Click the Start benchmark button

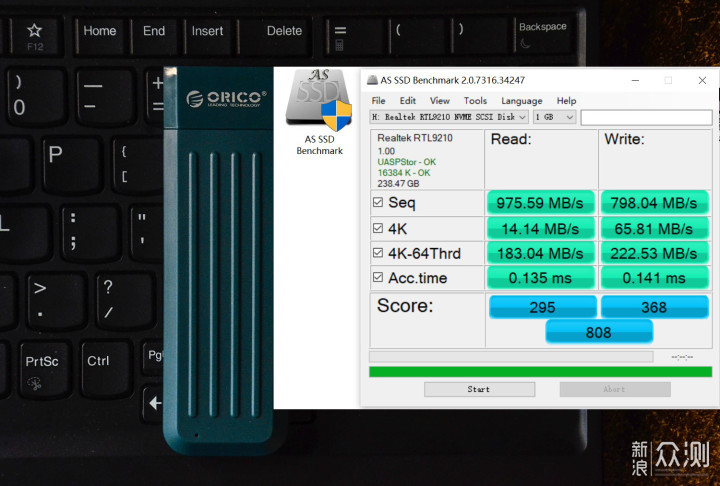coord(479,389)
